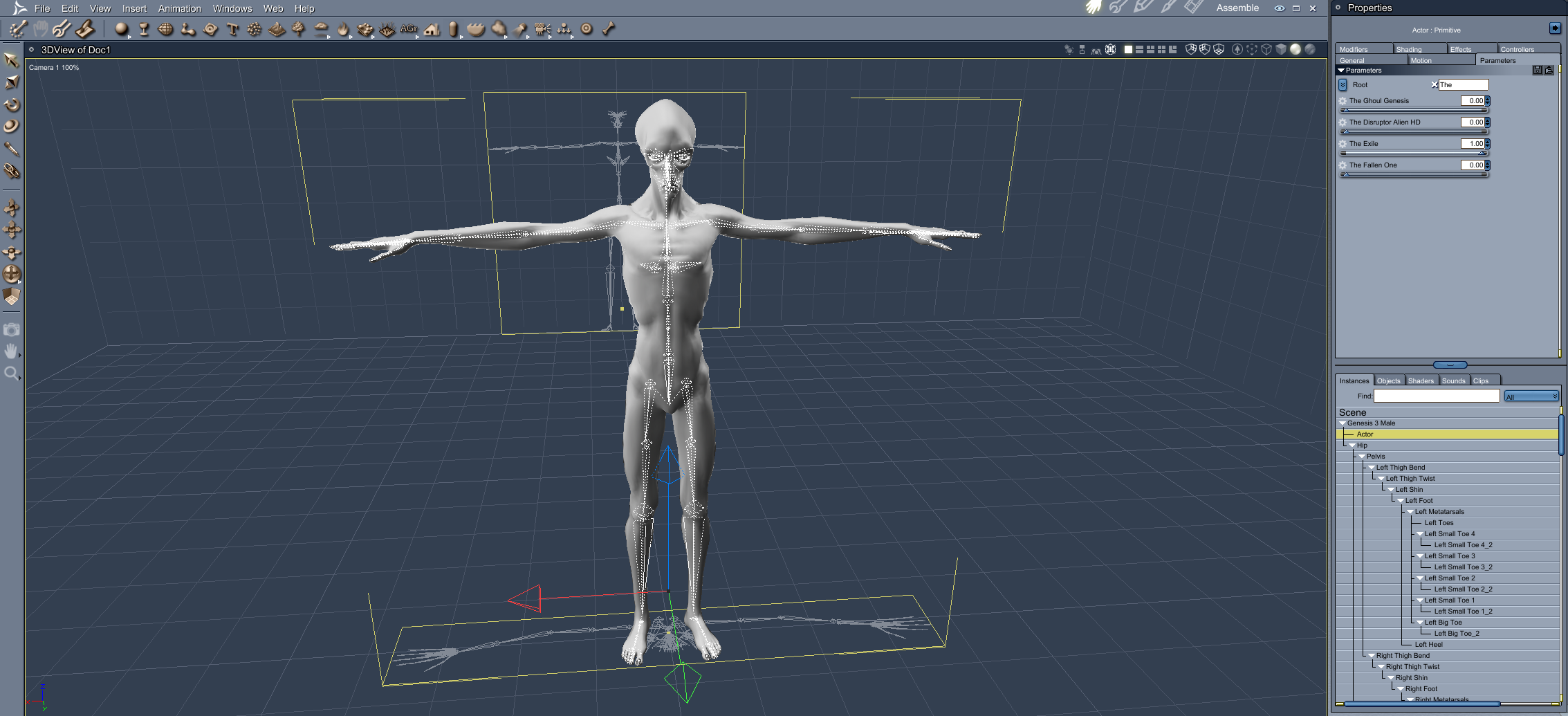Open the Insert menu
This screenshot has width=1568, height=716.
[x=134, y=8]
